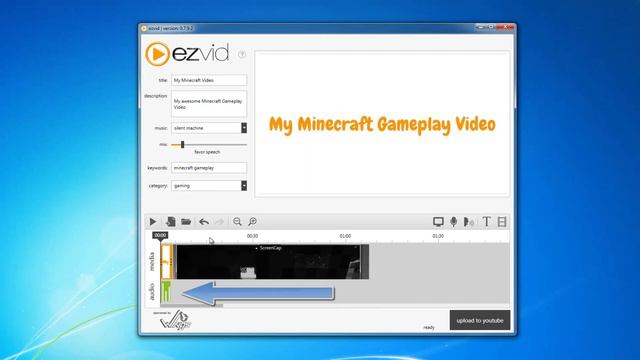640x360 pixels.
Task: Open a project using the folder icon
Action: [x=186, y=222]
